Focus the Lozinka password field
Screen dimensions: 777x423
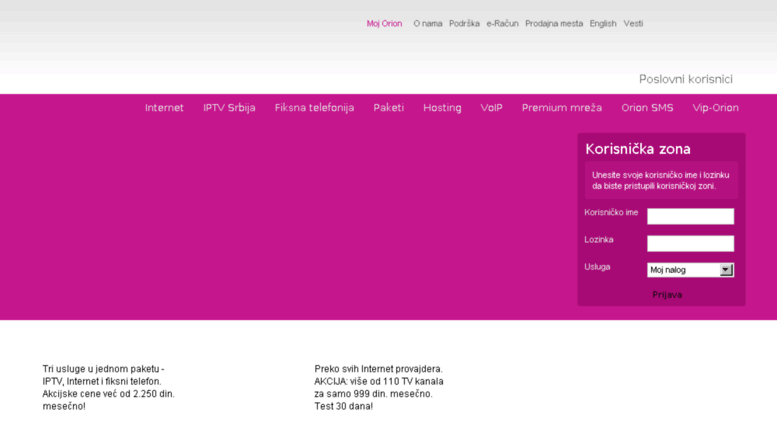tap(690, 243)
